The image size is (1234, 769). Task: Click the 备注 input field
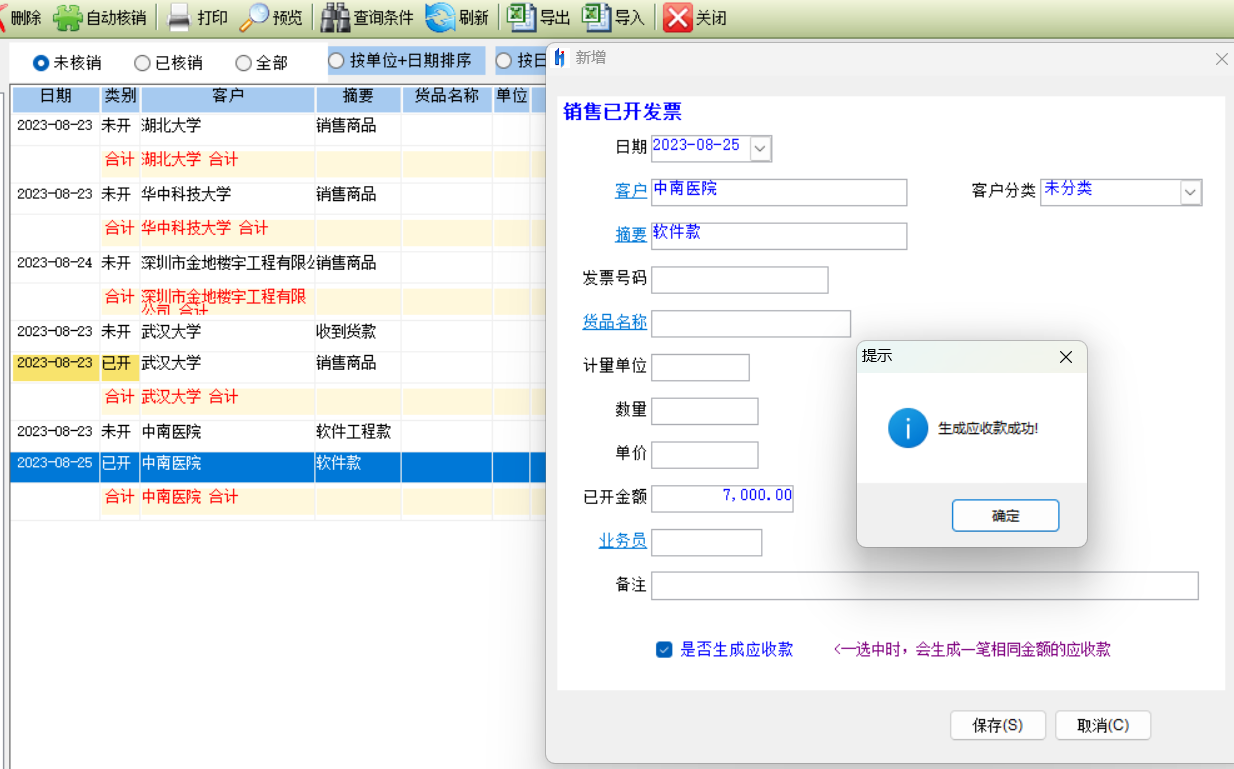pyautogui.click(x=925, y=586)
